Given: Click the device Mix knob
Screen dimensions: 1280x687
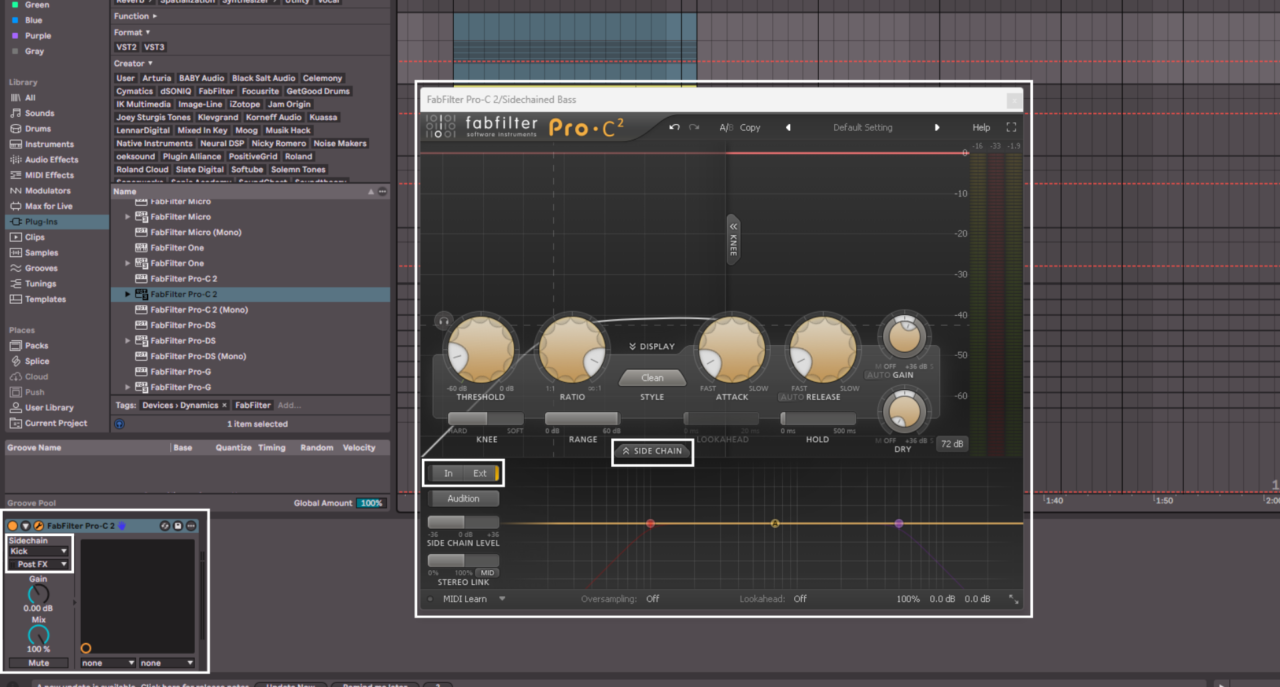Looking at the screenshot, I should tap(38, 635).
